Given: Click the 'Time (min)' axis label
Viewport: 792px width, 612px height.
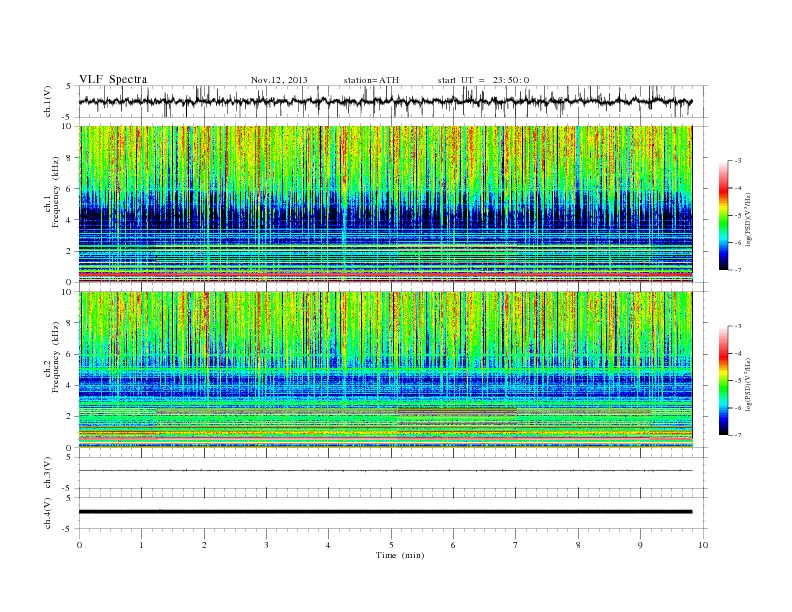Looking at the screenshot, I should pos(400,555).
